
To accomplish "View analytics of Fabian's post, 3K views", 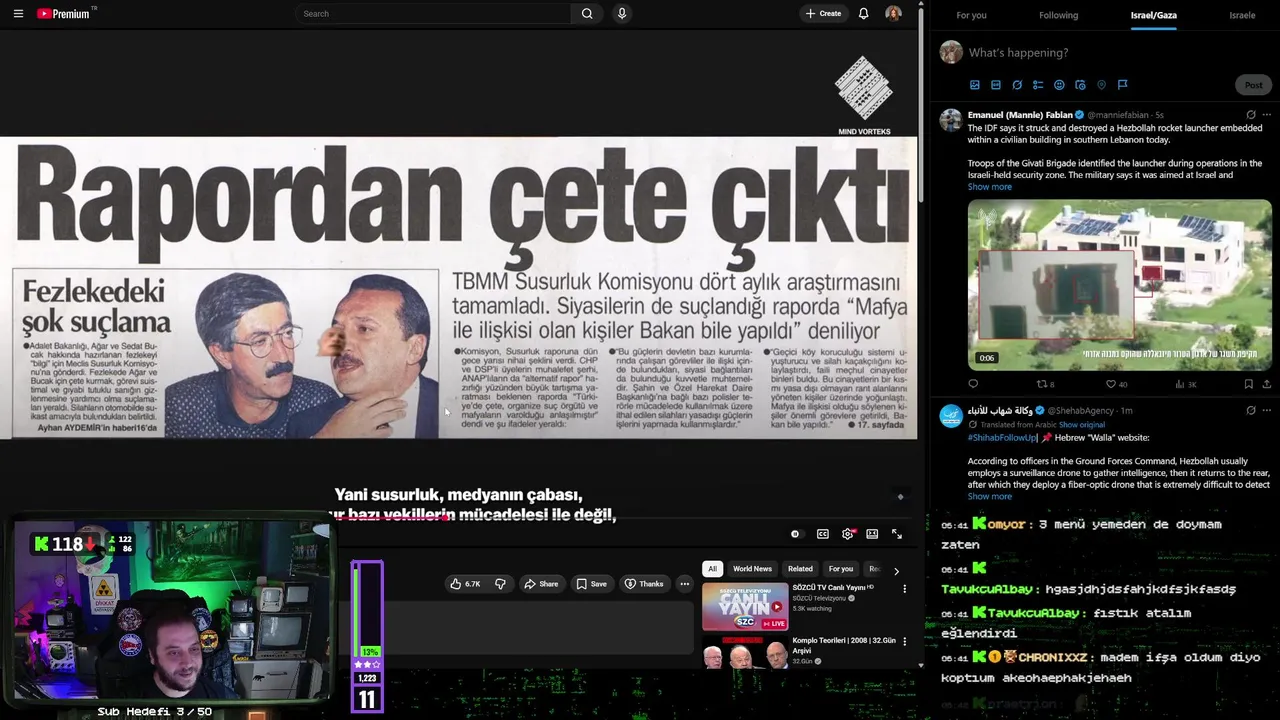I will 1186,384.
